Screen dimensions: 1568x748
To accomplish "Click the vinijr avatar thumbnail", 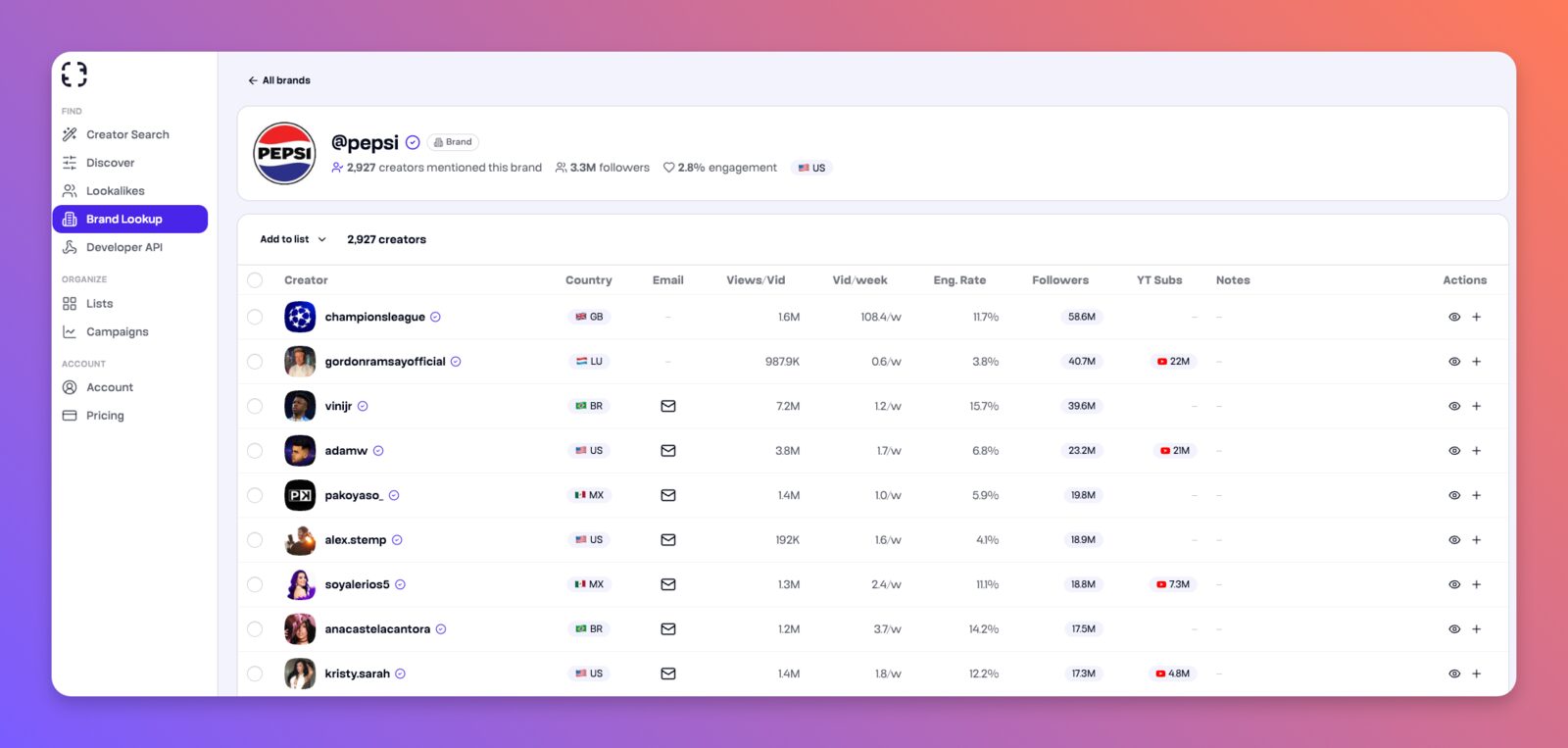I will [x=300, y=406].
